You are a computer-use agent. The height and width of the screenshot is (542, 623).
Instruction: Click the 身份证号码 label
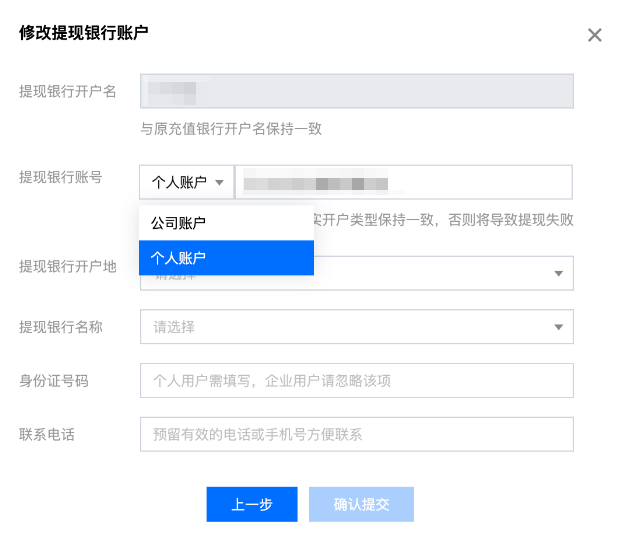click(x=53, y=380)
